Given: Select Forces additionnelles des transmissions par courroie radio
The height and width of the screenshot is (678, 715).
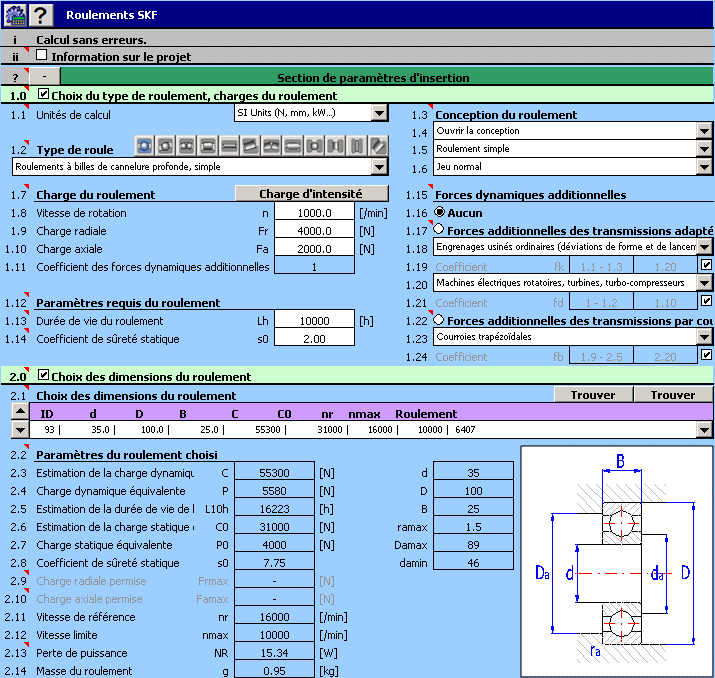Looking at the screenshot, I should tap(439, 319).
